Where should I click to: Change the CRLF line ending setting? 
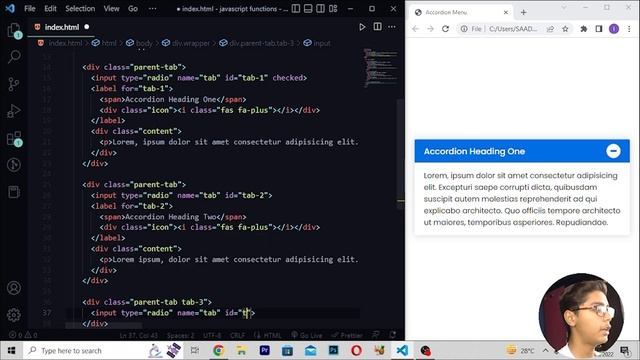pyautogui.click(x=238, y=335)
